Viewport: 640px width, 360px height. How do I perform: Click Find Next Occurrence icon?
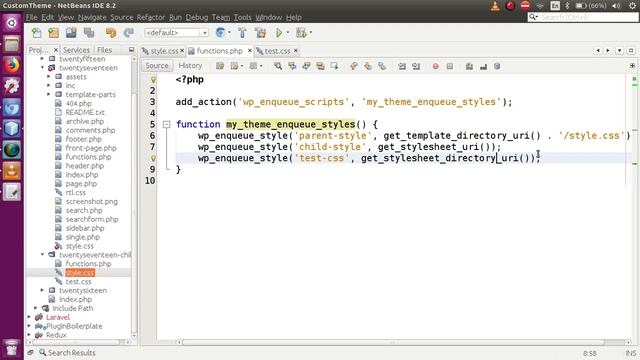pyautogui.click(x=306, y=66)
